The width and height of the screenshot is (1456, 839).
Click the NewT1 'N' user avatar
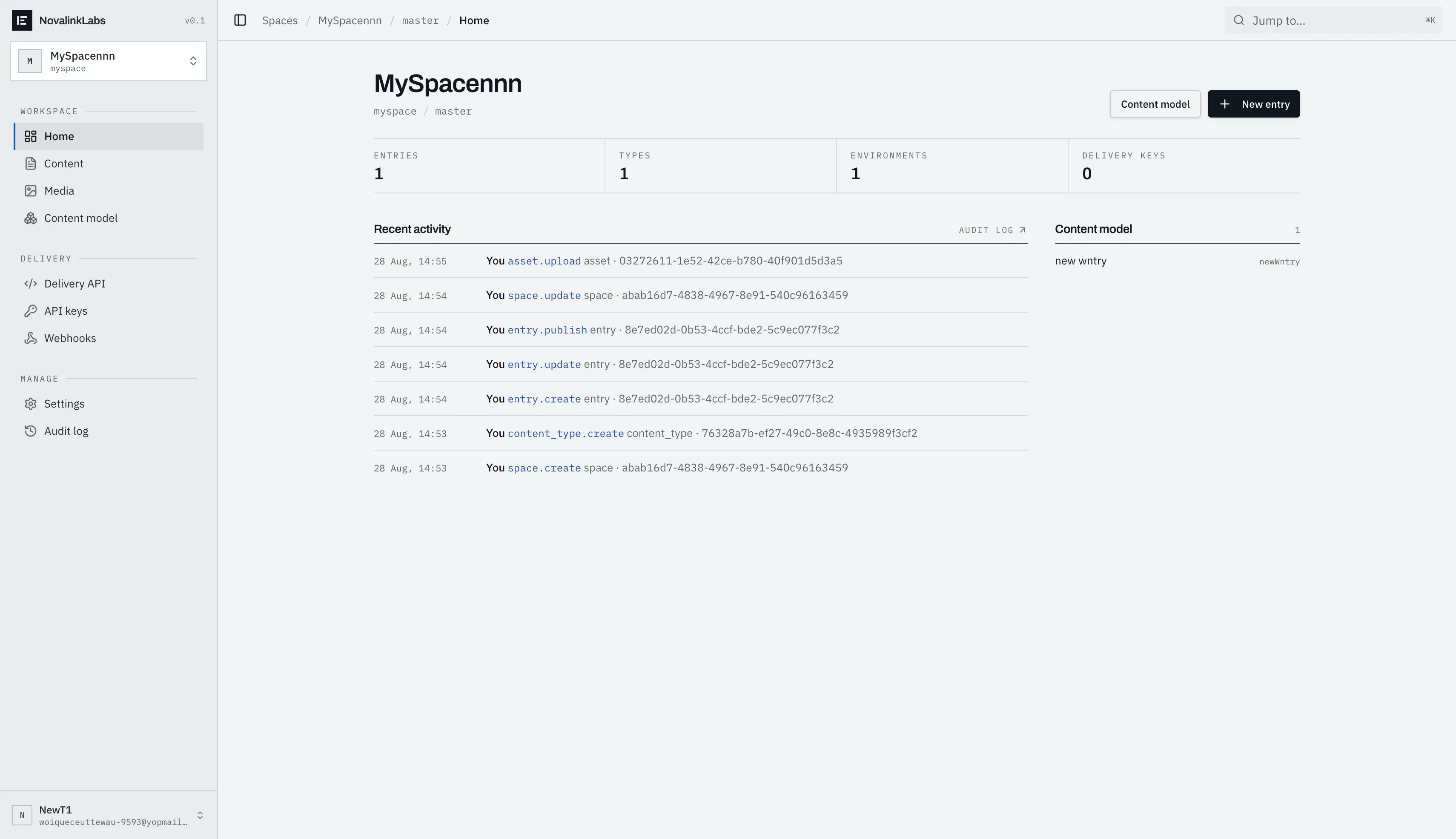[22, 815]
